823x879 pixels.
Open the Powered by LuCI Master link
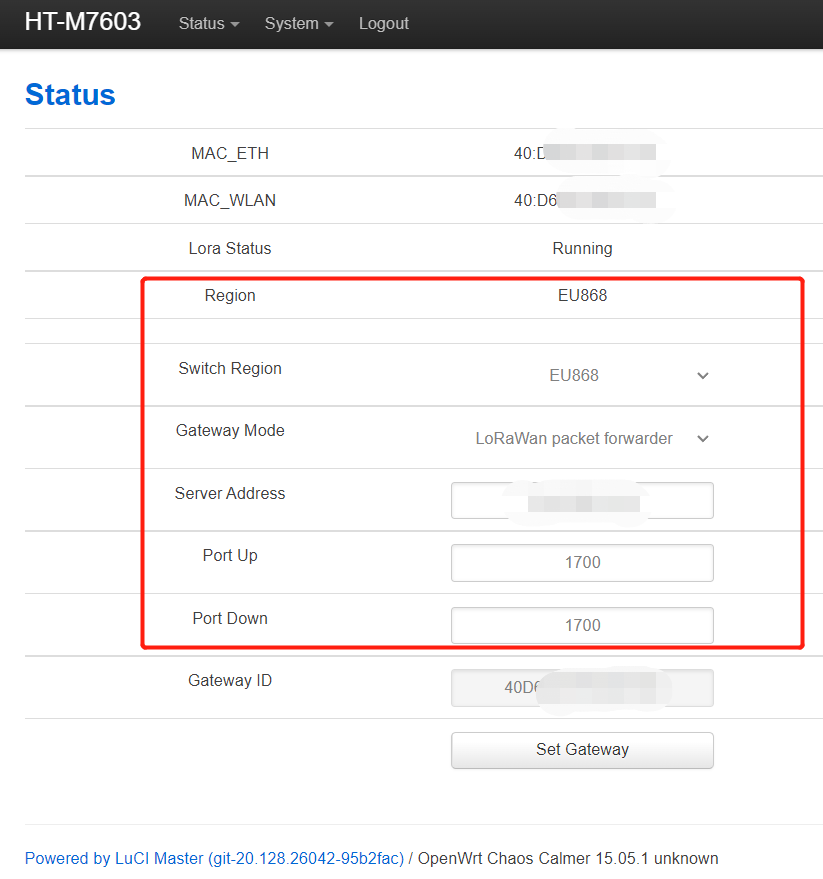(214, 858)
